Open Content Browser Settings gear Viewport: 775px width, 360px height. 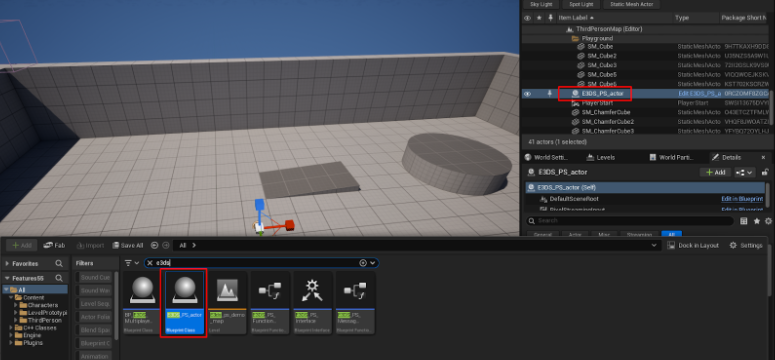tap(746, 245)
